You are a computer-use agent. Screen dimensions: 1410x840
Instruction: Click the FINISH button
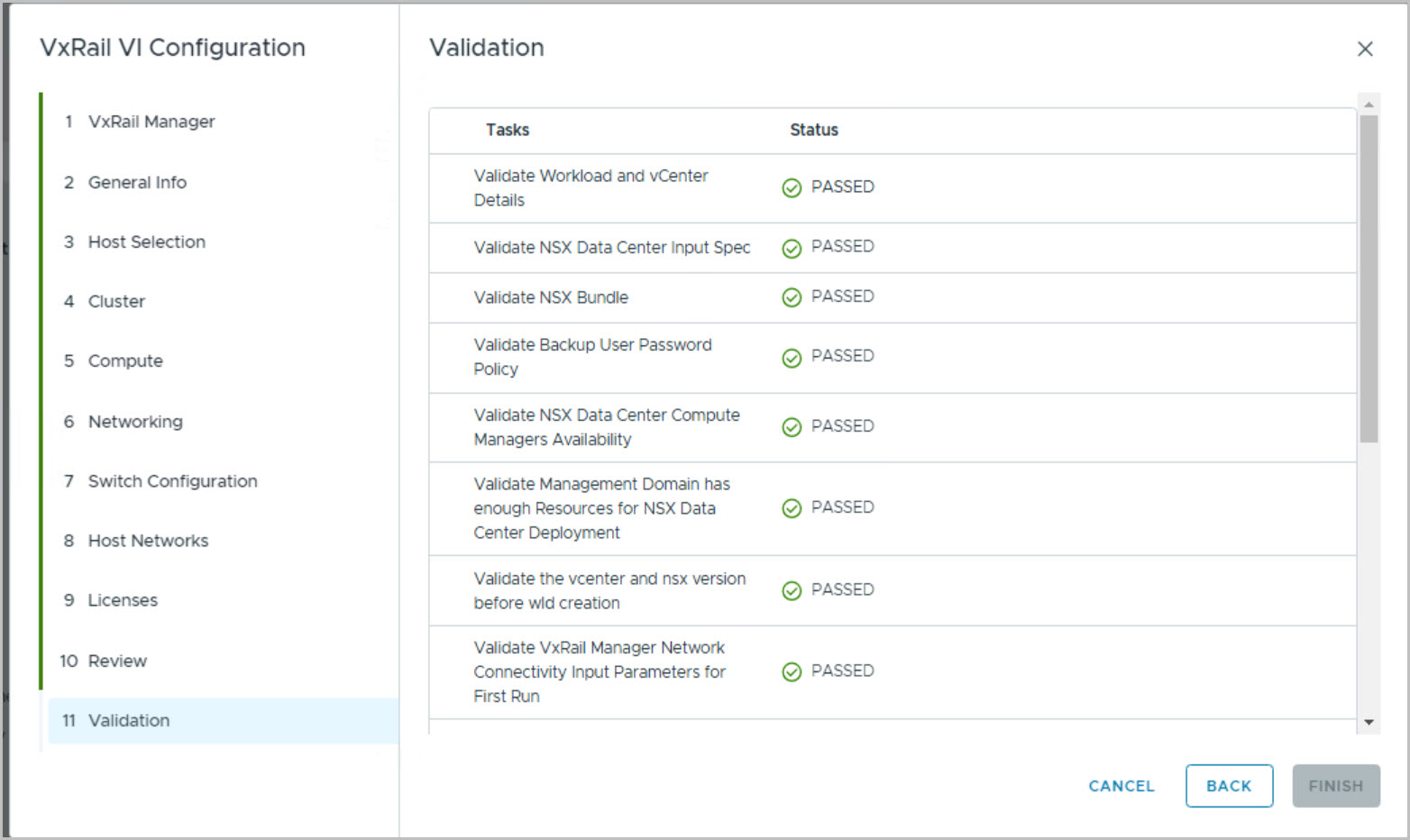coord(1335,786)
